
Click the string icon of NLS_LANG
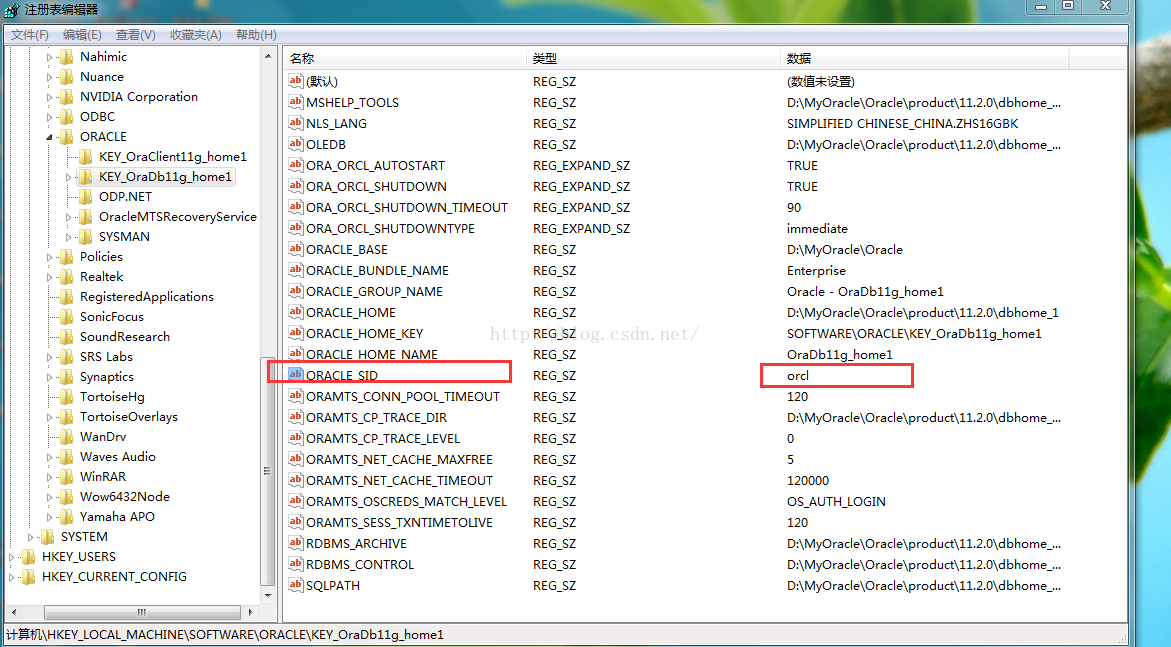[296, 123]
